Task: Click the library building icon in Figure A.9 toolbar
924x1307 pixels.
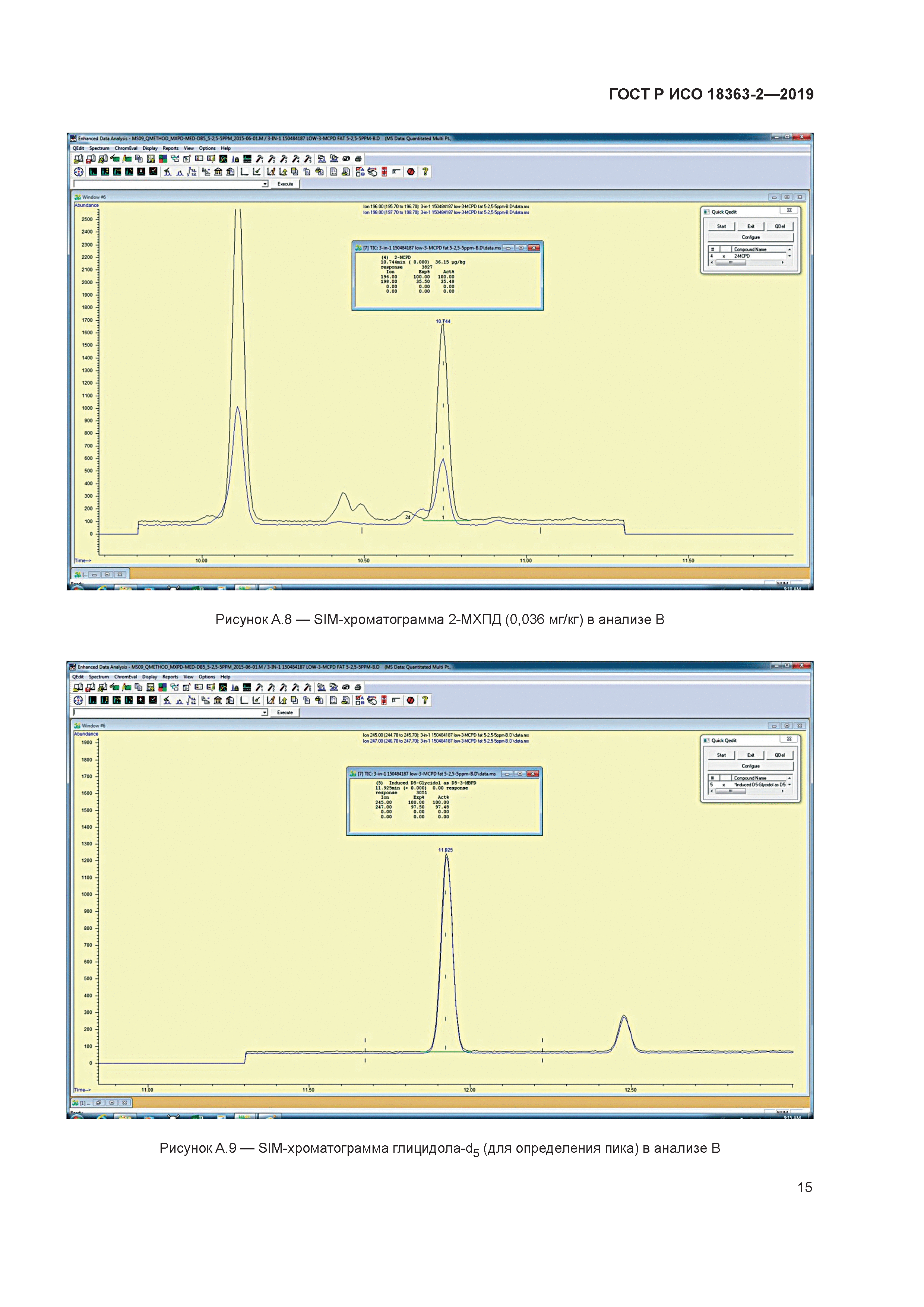Action: click(218, 700)
